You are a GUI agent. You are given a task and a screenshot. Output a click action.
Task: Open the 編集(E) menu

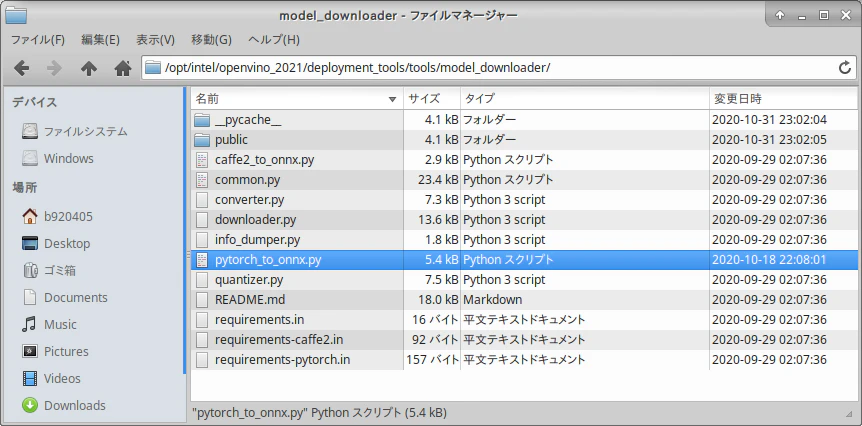tap(100, 40)
